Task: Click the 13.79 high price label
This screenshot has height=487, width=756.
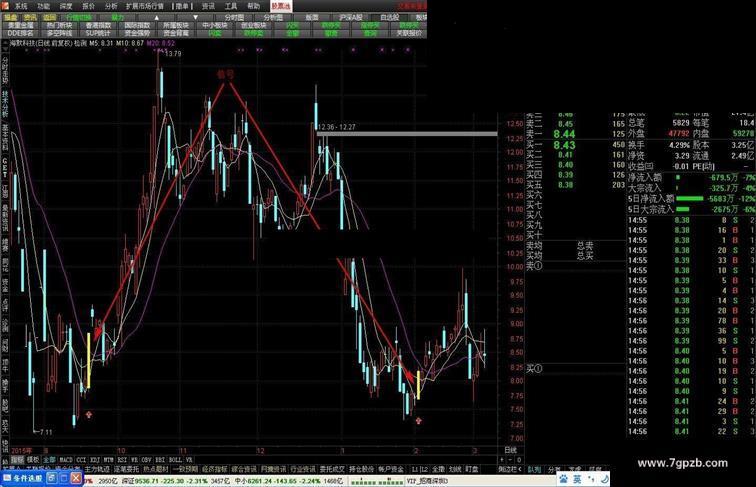Action: (x=173, y=54)
